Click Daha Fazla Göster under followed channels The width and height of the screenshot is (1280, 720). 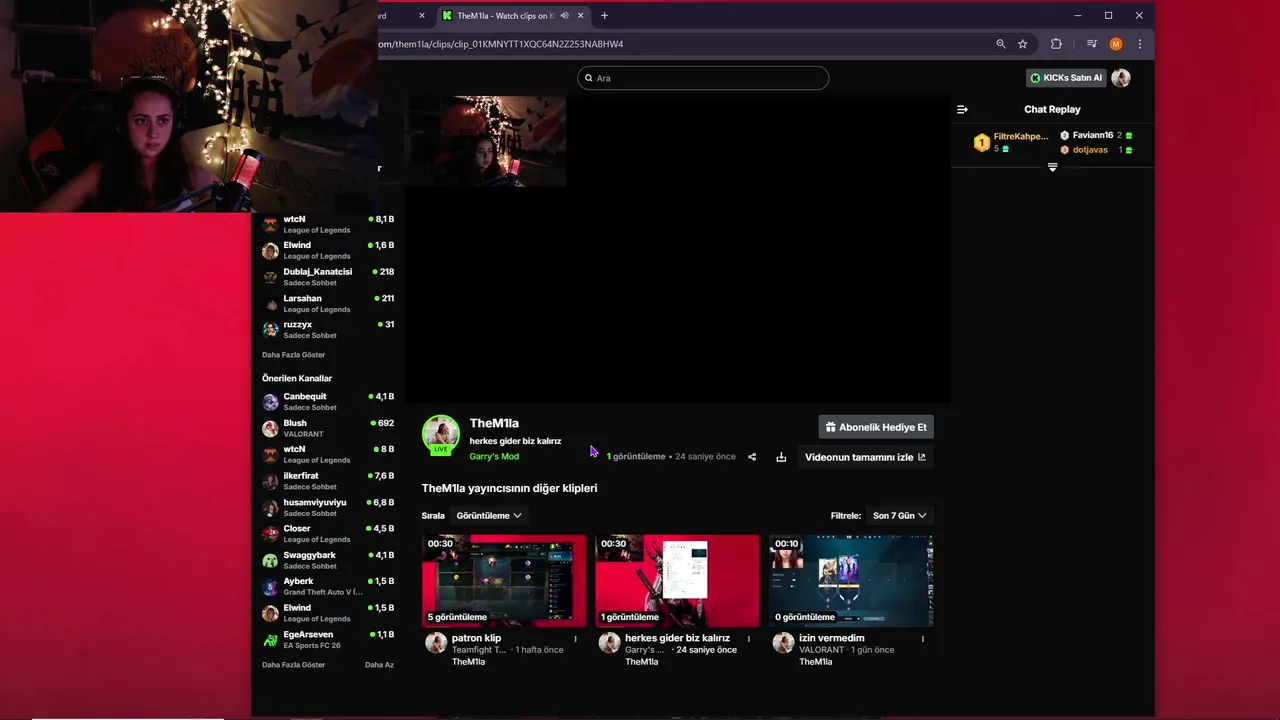click(293, 355)
